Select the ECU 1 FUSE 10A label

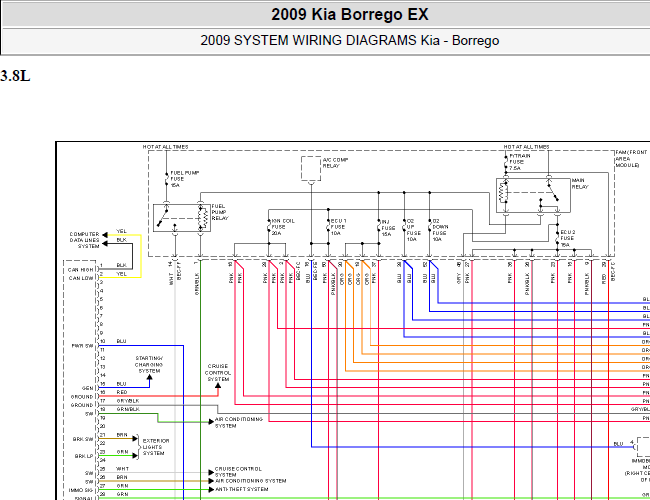tap(338, 227)
